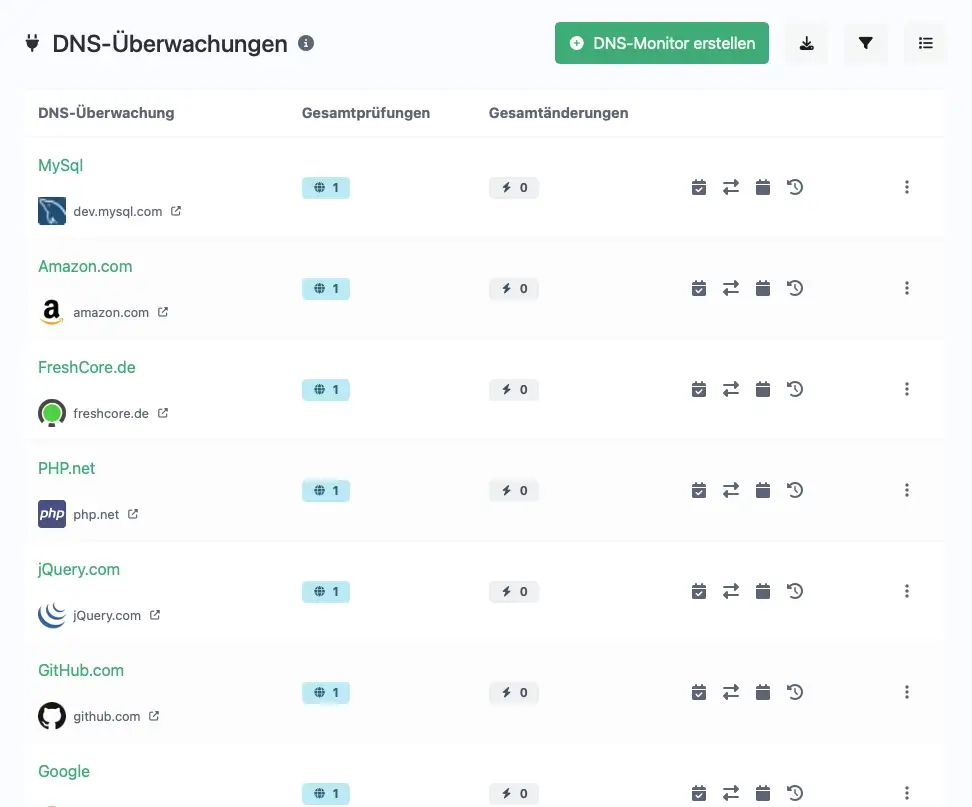Screen dimensions: 972x807
Task: Click history icon in MySql row
Action: click(795, 187)
